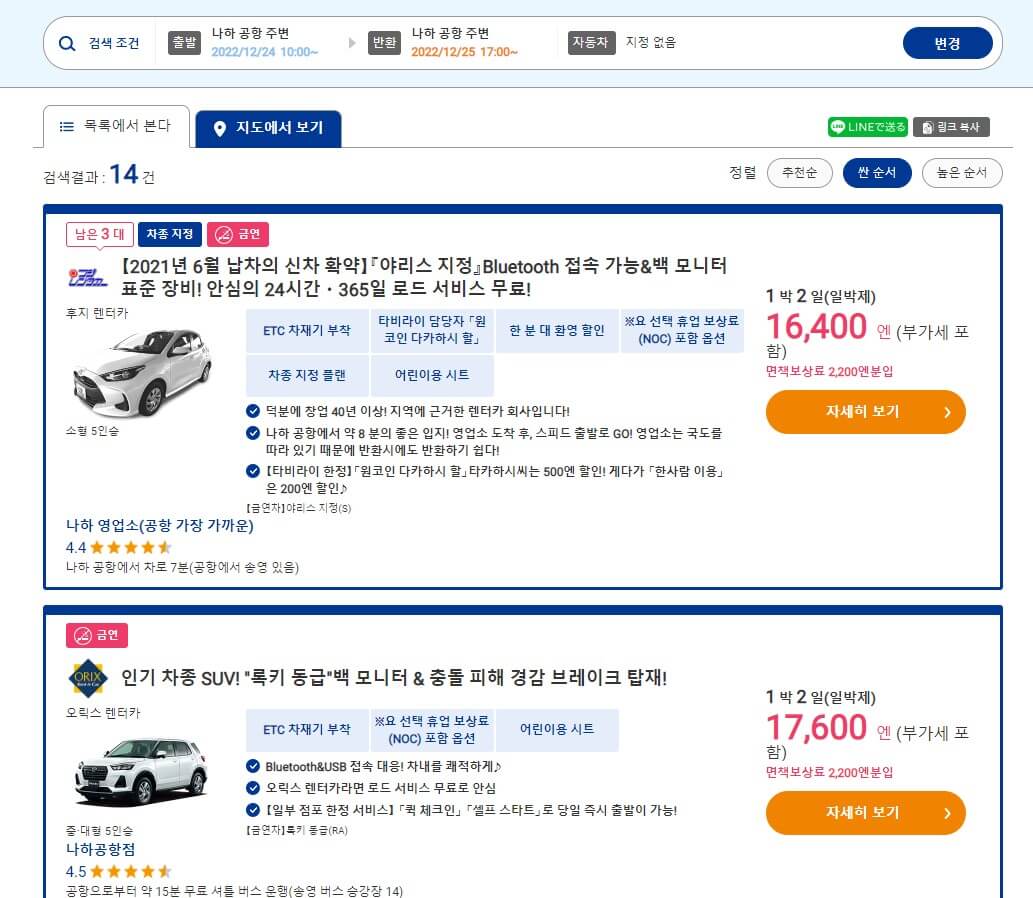The height and width of the screenshot is (898, 1033).
Task: Open the 인기 차종 SUV listing title
Action: pyautogui.click(x=394, y=677)
